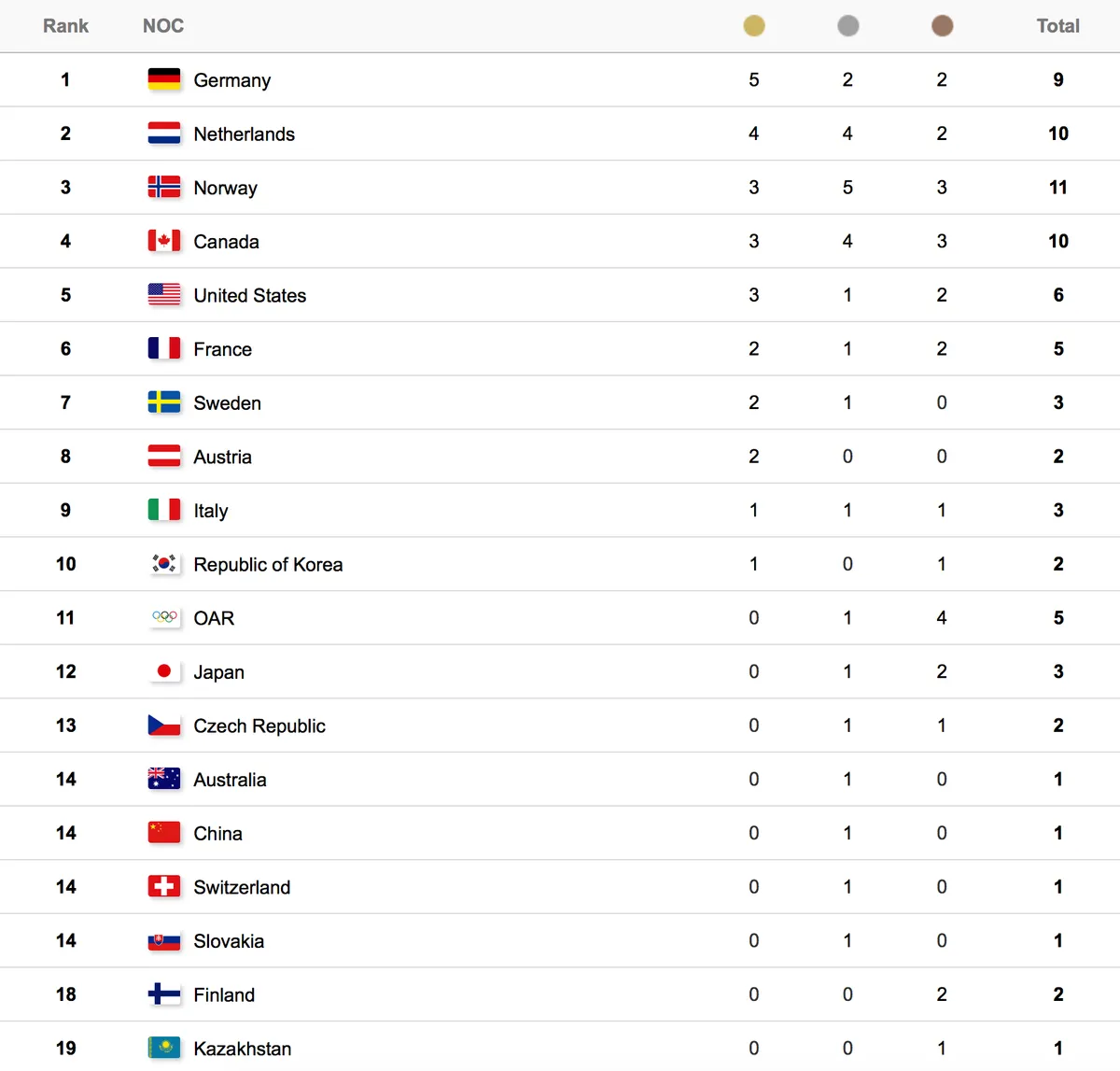Click the Canada flag icon
The height and width of the screenshot is (1071, 1120).
[164, 241]
